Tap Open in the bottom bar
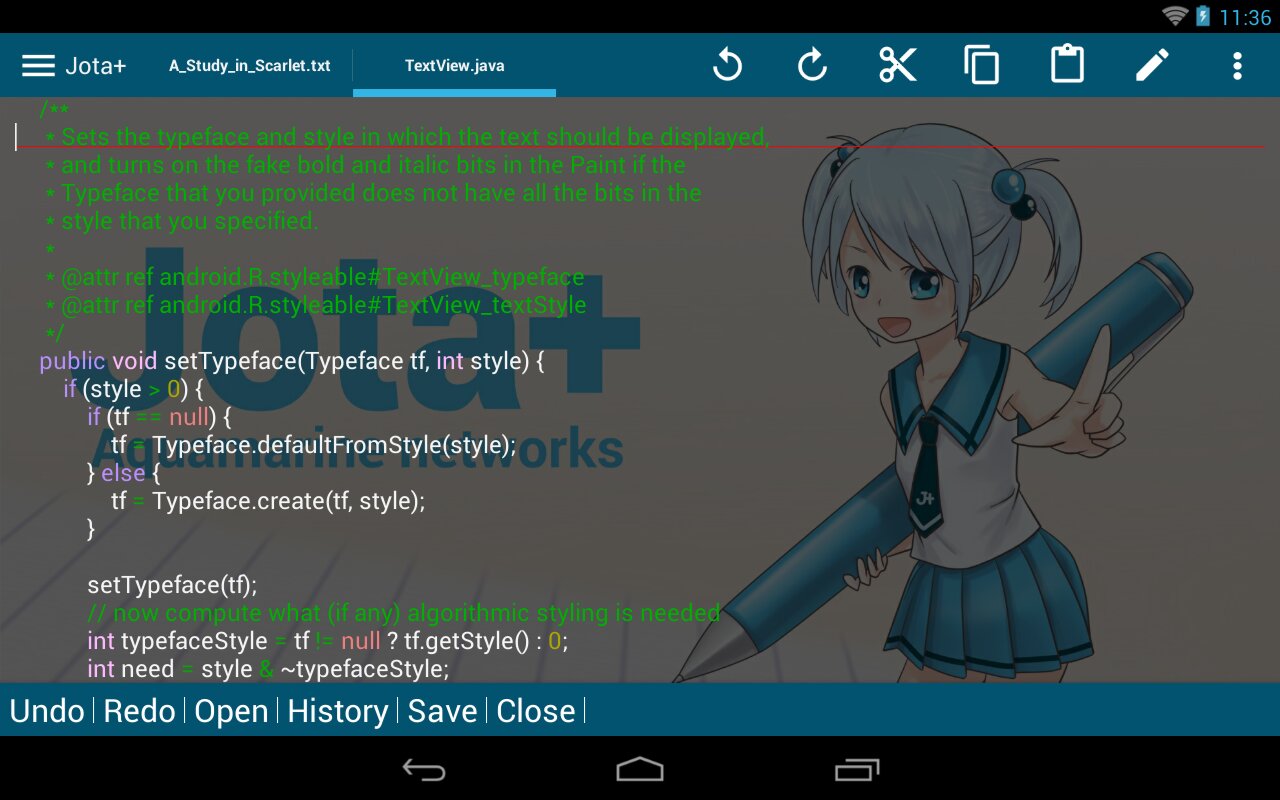 (x=232, y=711)
